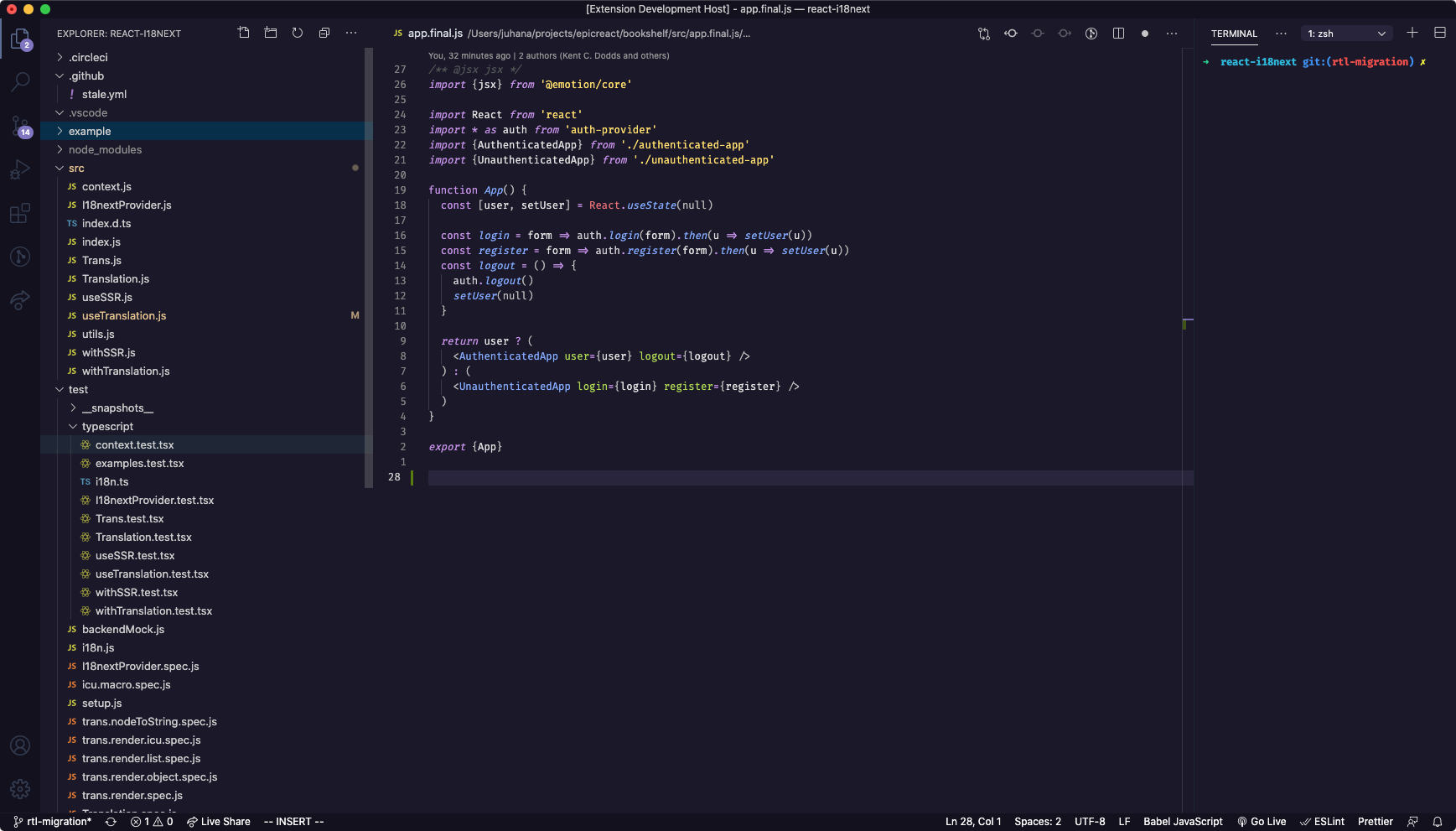Click the rtl-migration branch in the status bar
The image size is (1456, 831).
point(52,822)
